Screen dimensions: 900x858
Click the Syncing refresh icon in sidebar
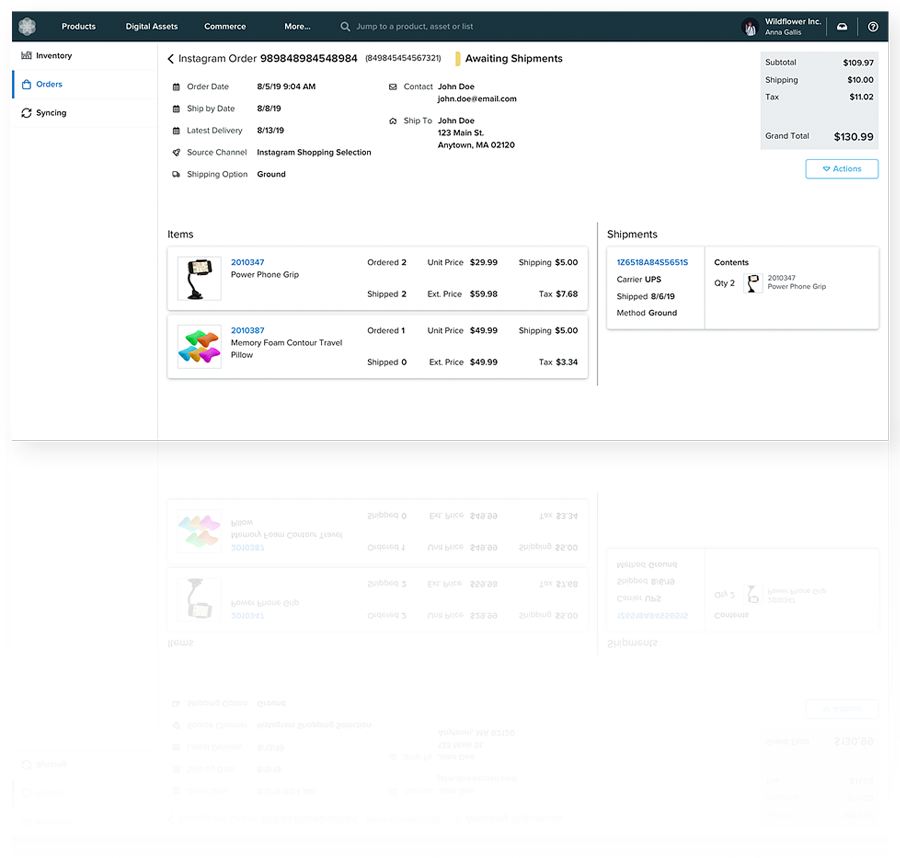(26, 113)
